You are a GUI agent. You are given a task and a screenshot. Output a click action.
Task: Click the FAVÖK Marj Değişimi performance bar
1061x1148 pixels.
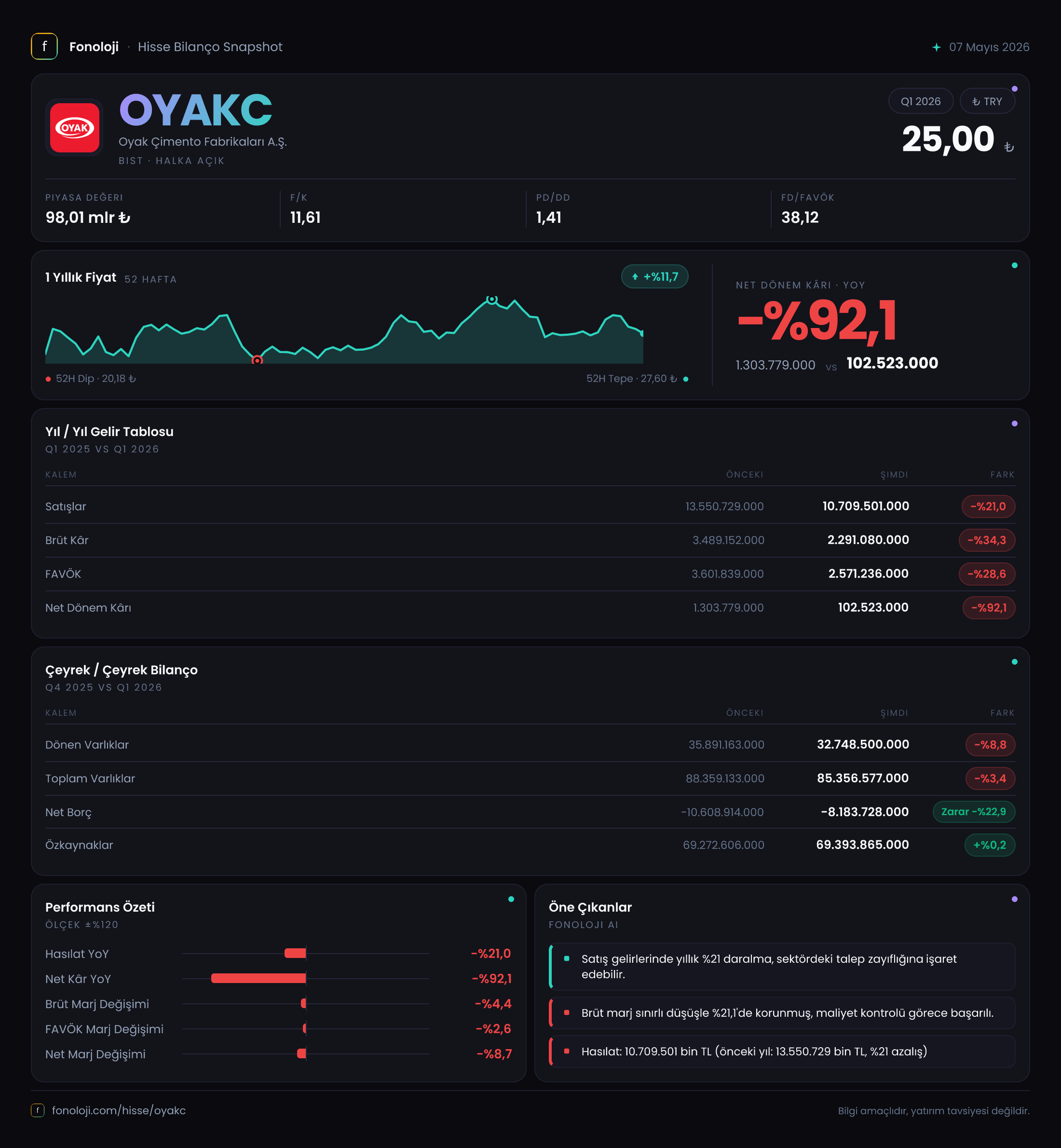tap(304, 1028)
